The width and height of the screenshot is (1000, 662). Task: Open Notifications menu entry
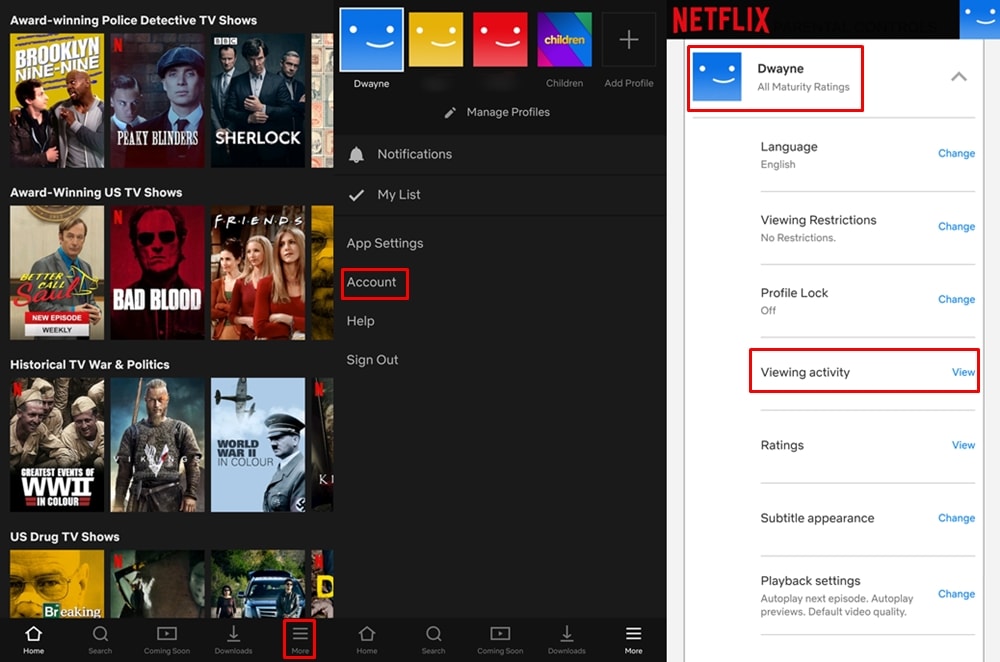point(500,154)
